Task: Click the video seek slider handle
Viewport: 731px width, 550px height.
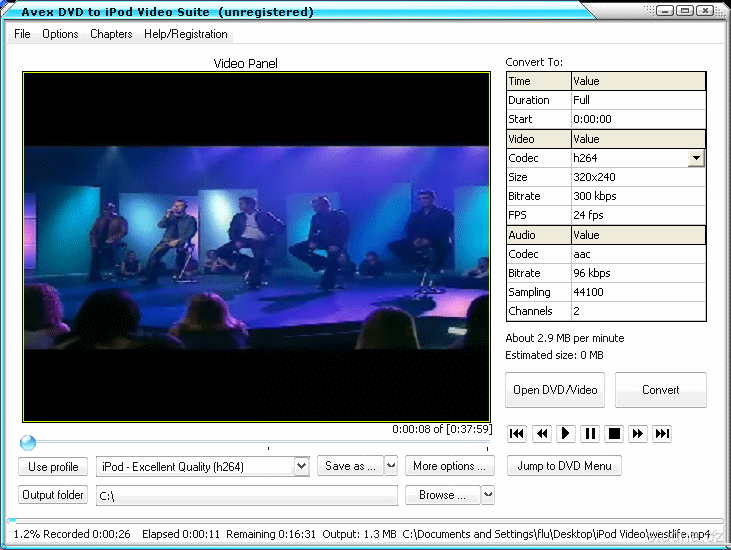Action: pyautogui.click(x=28, y=443)
